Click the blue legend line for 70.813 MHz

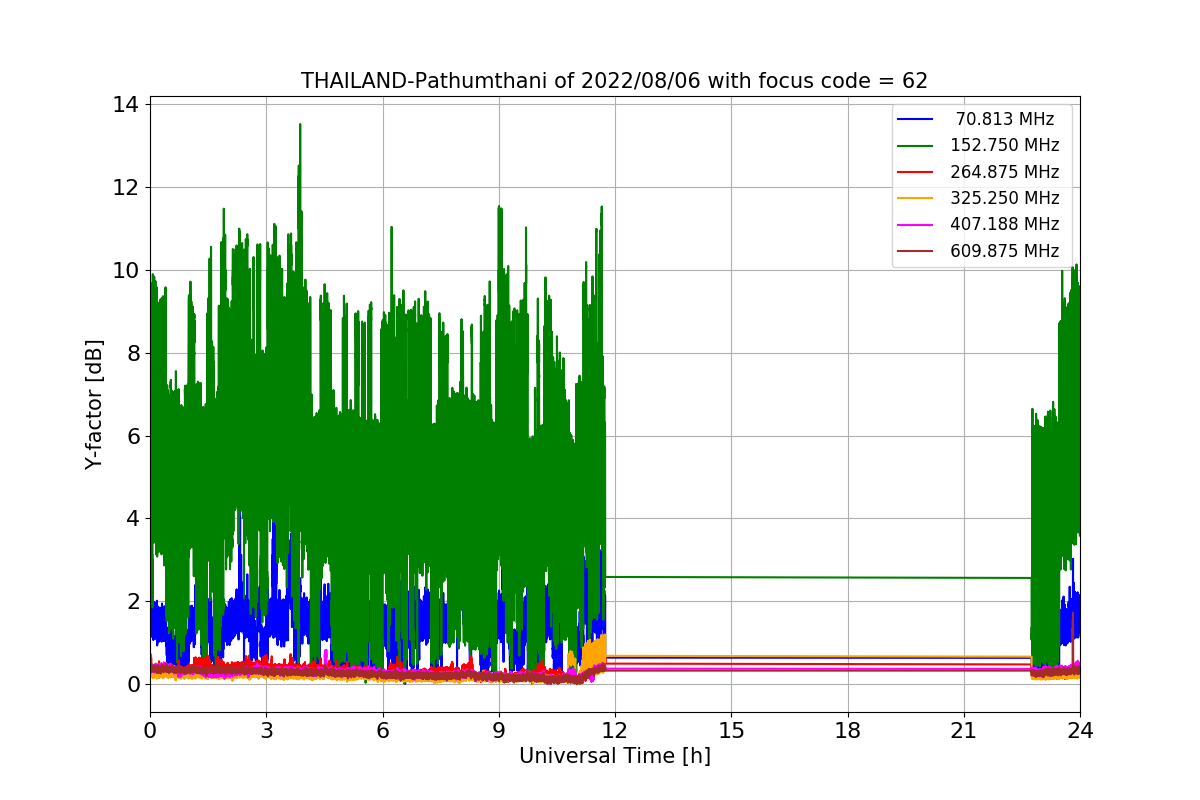coord(915,119)
